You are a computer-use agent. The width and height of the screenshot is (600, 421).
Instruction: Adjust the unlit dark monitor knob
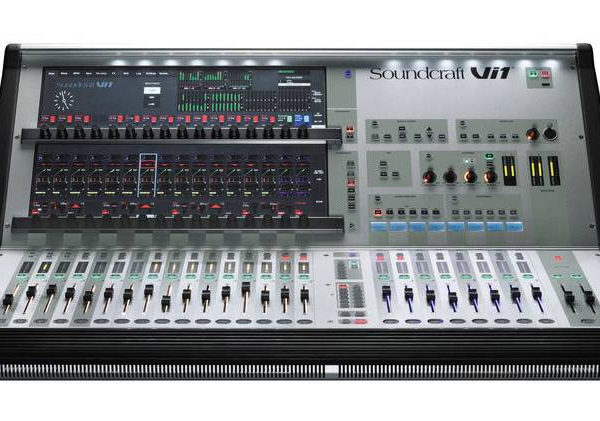tap(450, 177)
